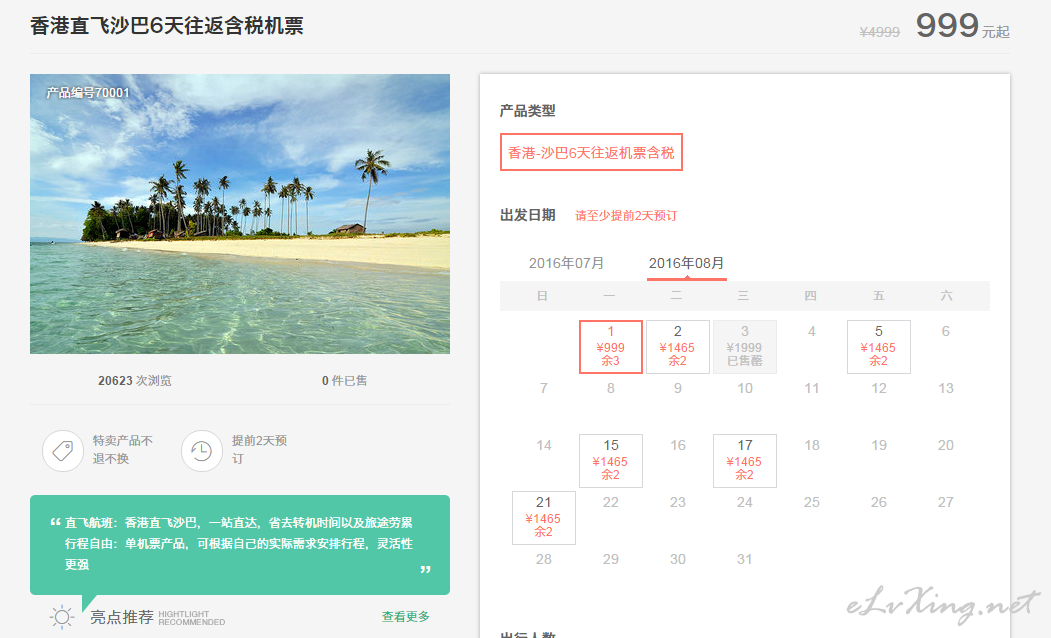Click the 亮点推荐 heading
The height and width of the screenshot is (638, 1051).
coord(122,617)
